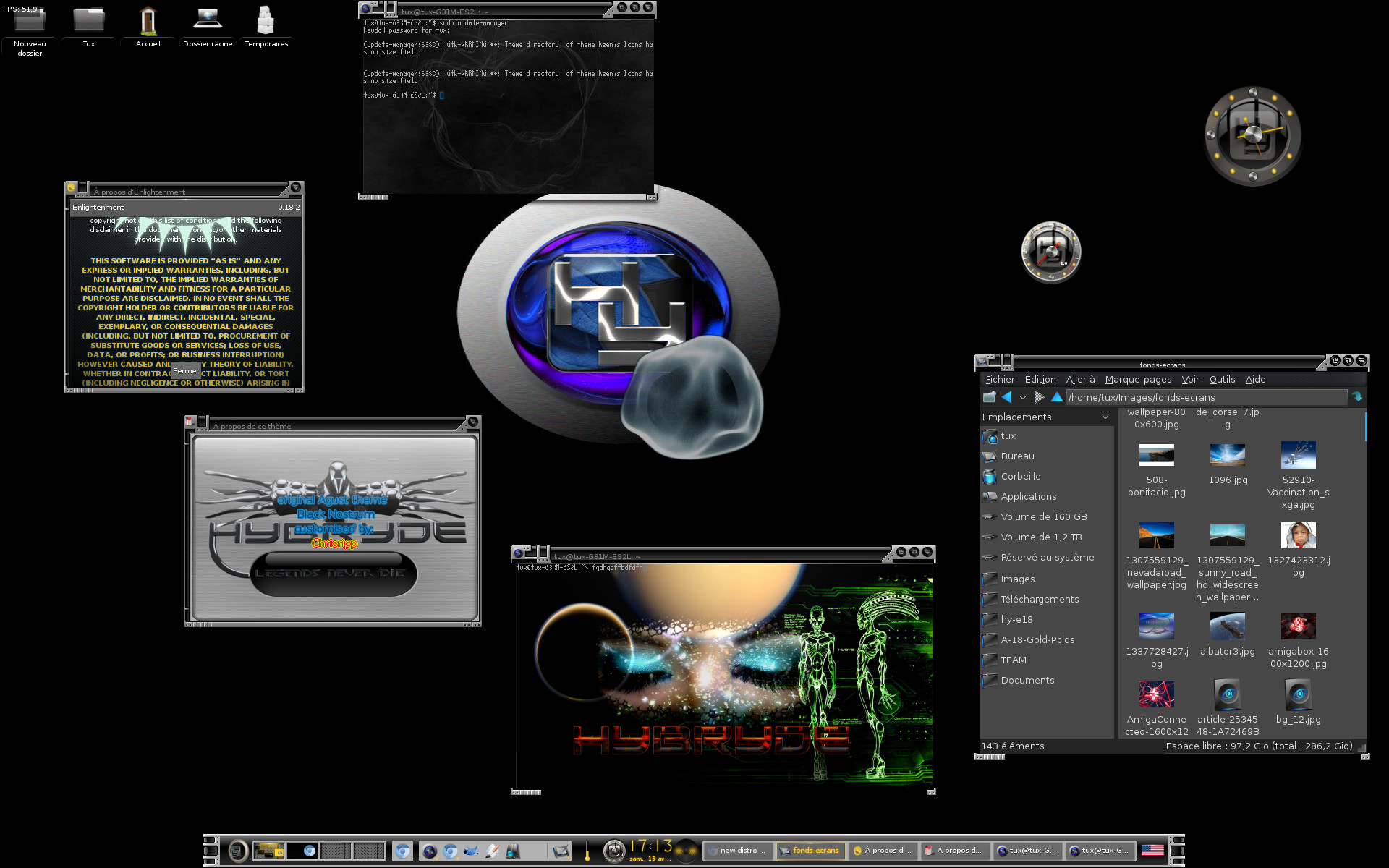Expand the Emplacements side pane dropdown
The height and width of the screenshot is (868, 1389).
[x=1105, y=417]
